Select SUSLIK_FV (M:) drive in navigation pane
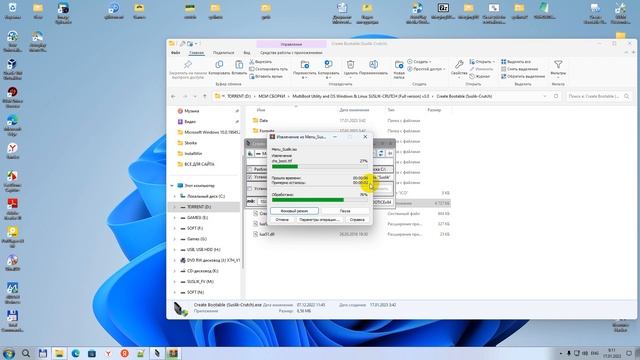Screen dimensions: 640x360 coord(200,282)
